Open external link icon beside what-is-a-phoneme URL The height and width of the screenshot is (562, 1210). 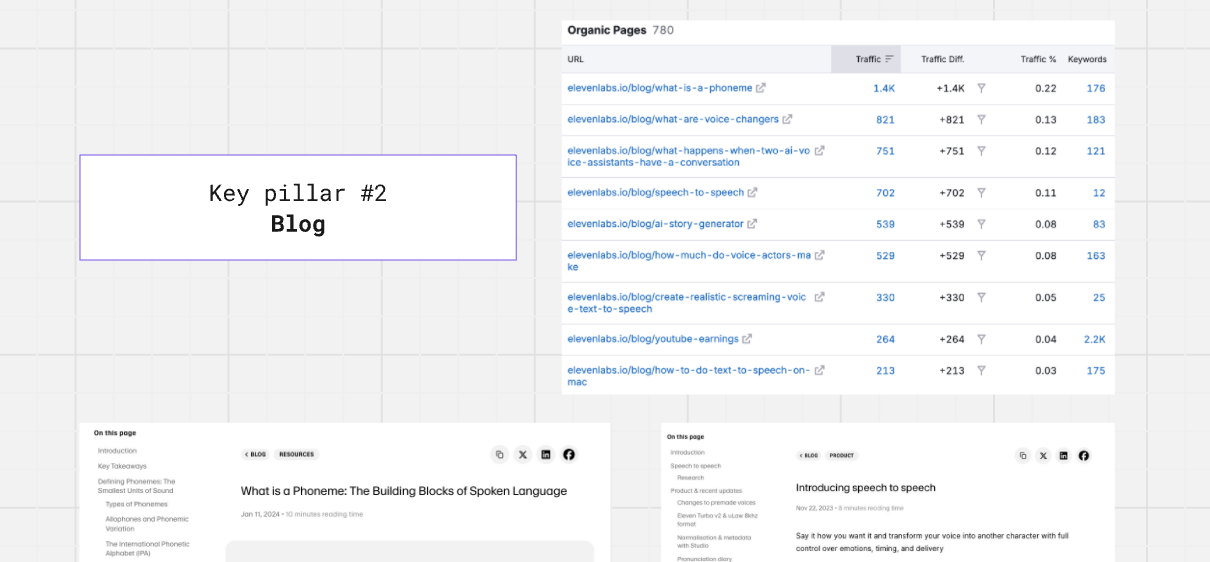(761, 88)
